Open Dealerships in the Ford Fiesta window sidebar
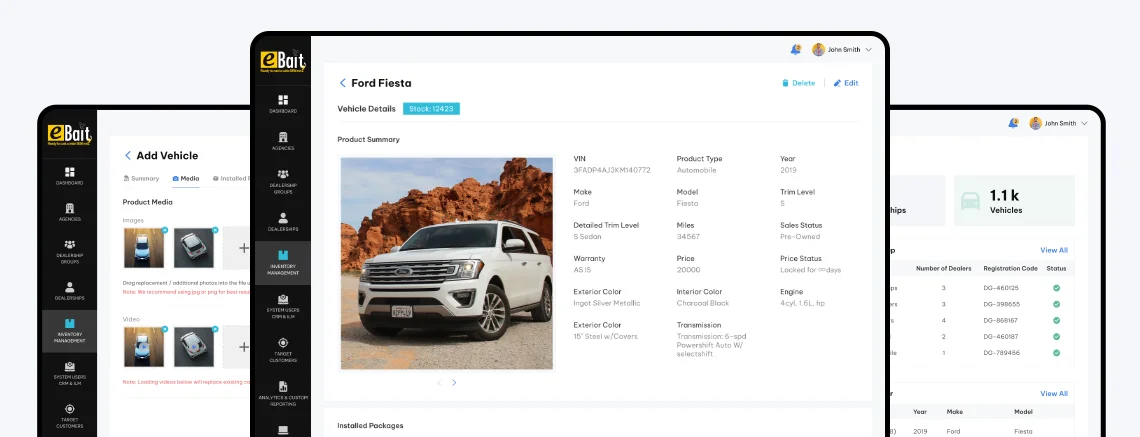This screenshot has width=1140, height=437. pyautogui.click(x=283, y=222)
